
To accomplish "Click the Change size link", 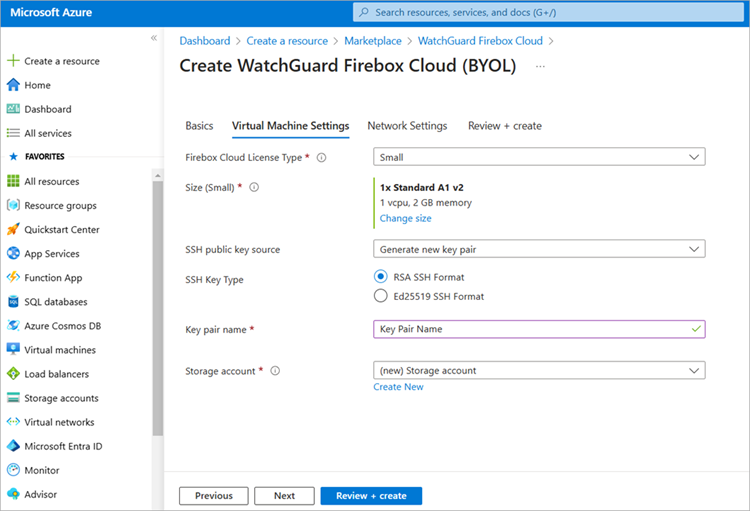I will point(406,218).
